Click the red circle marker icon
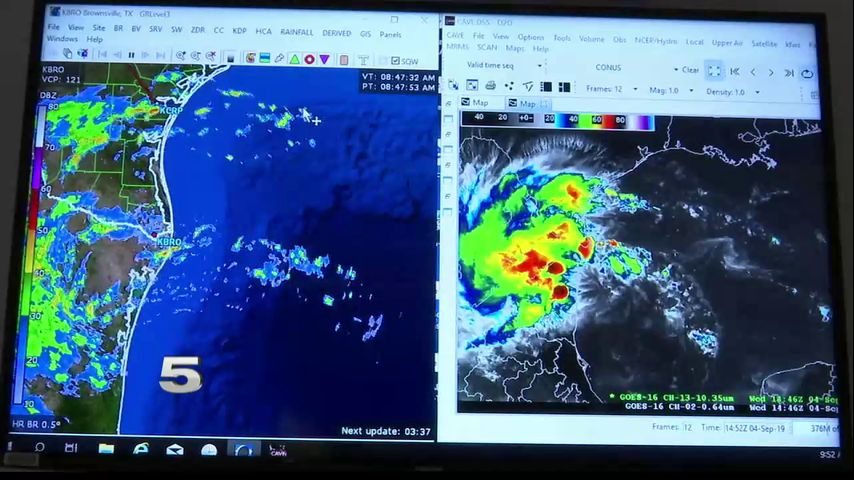Viewport: 854px width, 480px height. tap(310, 60)
